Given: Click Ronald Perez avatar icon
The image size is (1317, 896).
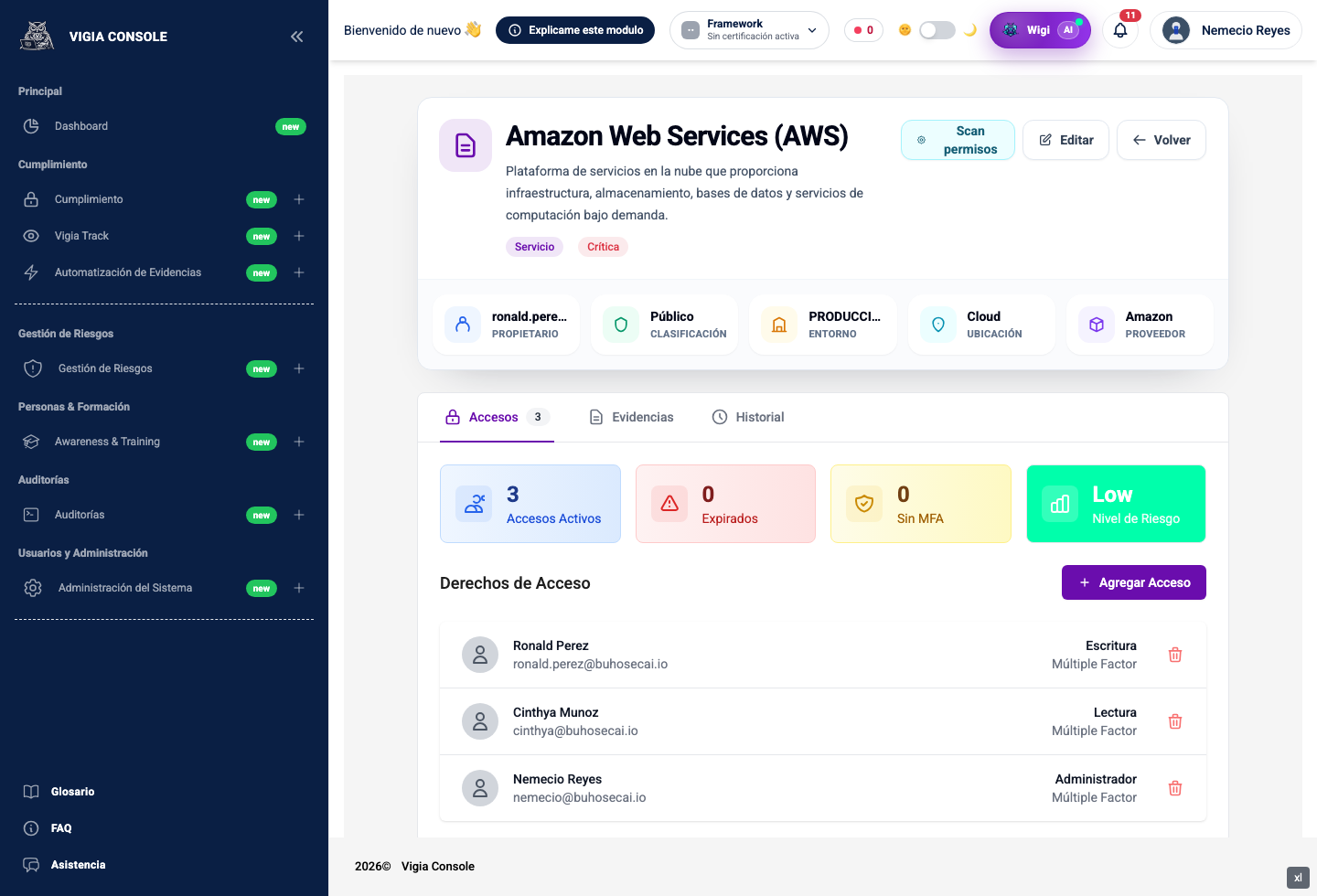Looking at the screenshot, I should click(x=480, y=655).
